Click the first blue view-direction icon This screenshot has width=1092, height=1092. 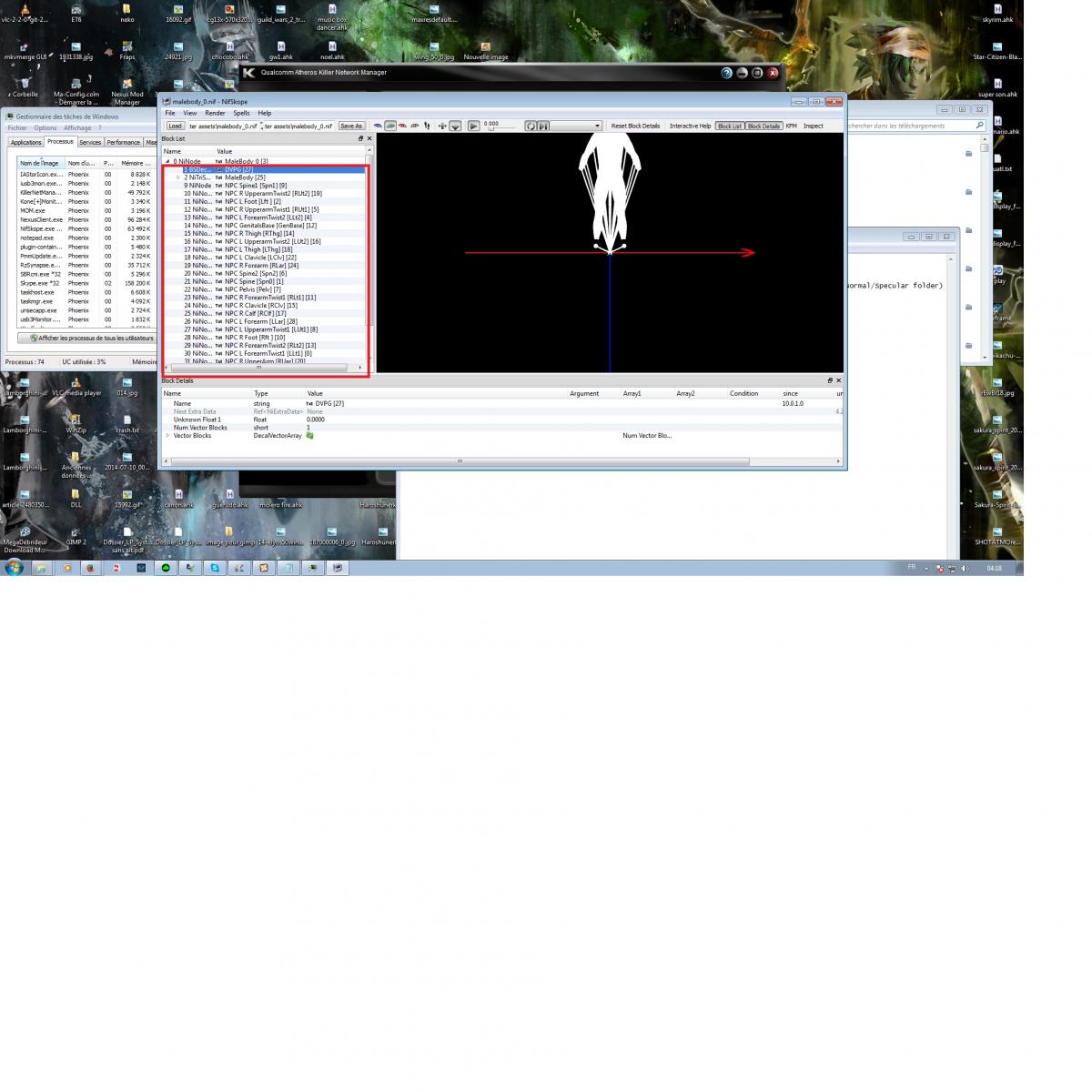click(379, 126)
